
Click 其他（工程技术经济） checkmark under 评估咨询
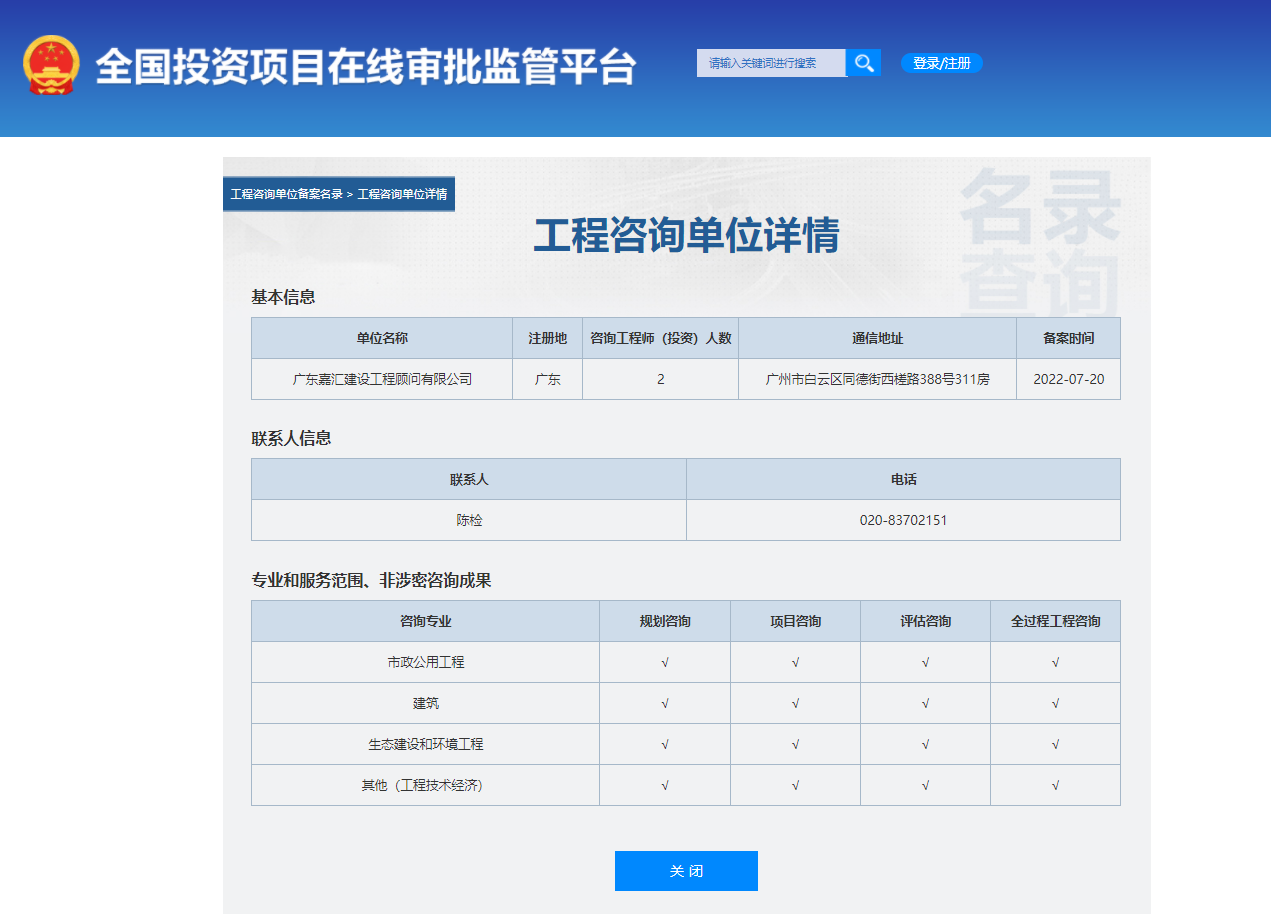[x=926, y=785]
